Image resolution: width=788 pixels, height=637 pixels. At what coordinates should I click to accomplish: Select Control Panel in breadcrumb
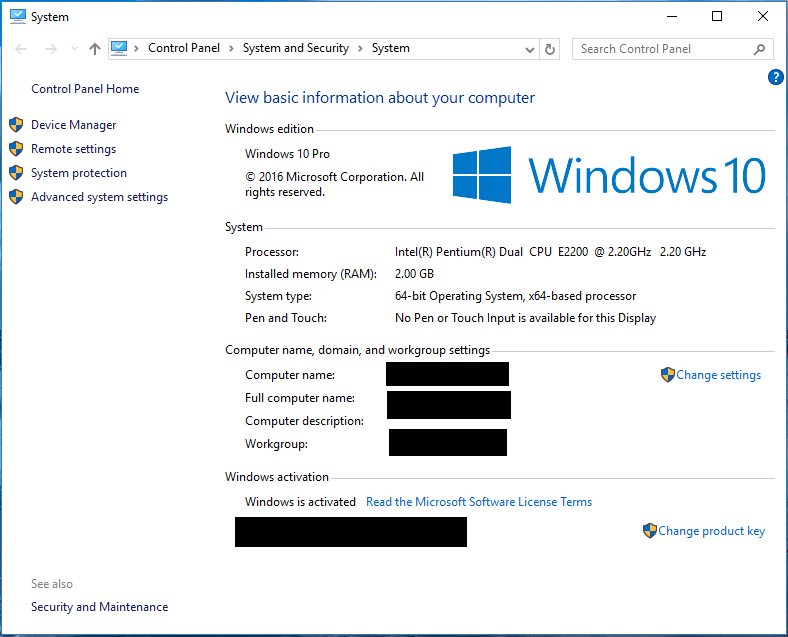pyautogui.click(x=184, y=48)
